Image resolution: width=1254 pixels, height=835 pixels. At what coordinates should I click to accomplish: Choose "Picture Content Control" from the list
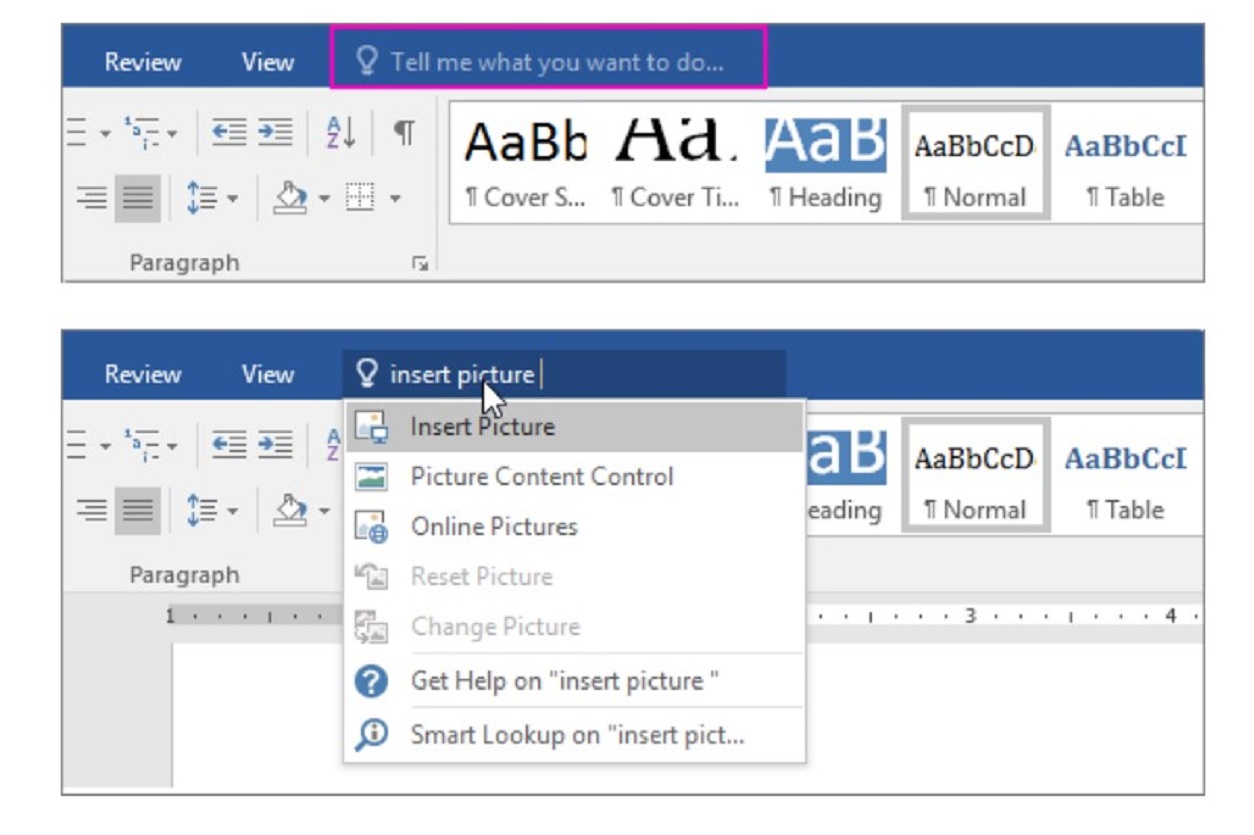pos(573,477)
